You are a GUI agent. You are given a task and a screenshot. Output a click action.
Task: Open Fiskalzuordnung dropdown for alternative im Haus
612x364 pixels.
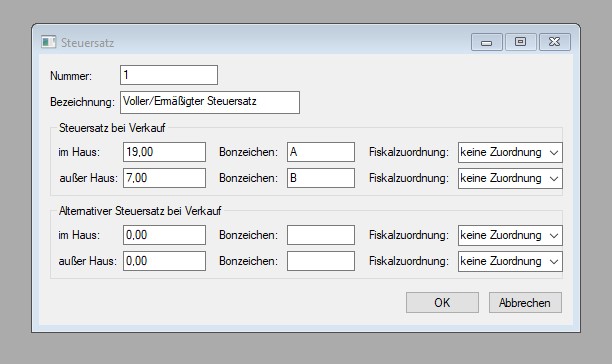pyautogui.click(x=510, y=235)
